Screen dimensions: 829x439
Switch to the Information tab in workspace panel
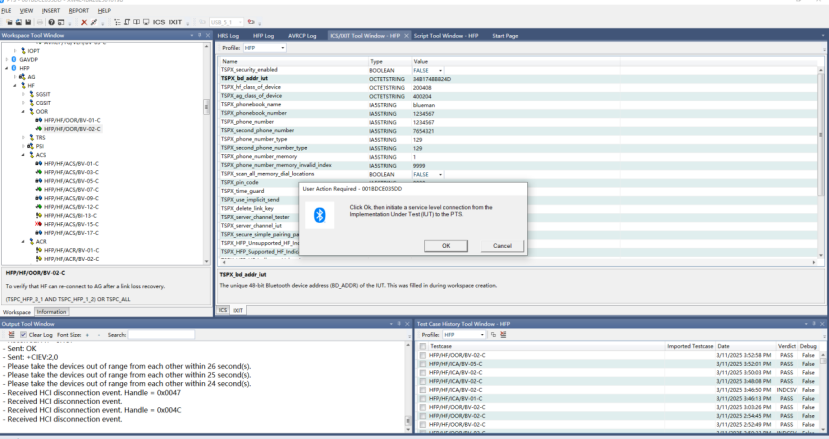point(51,312)
